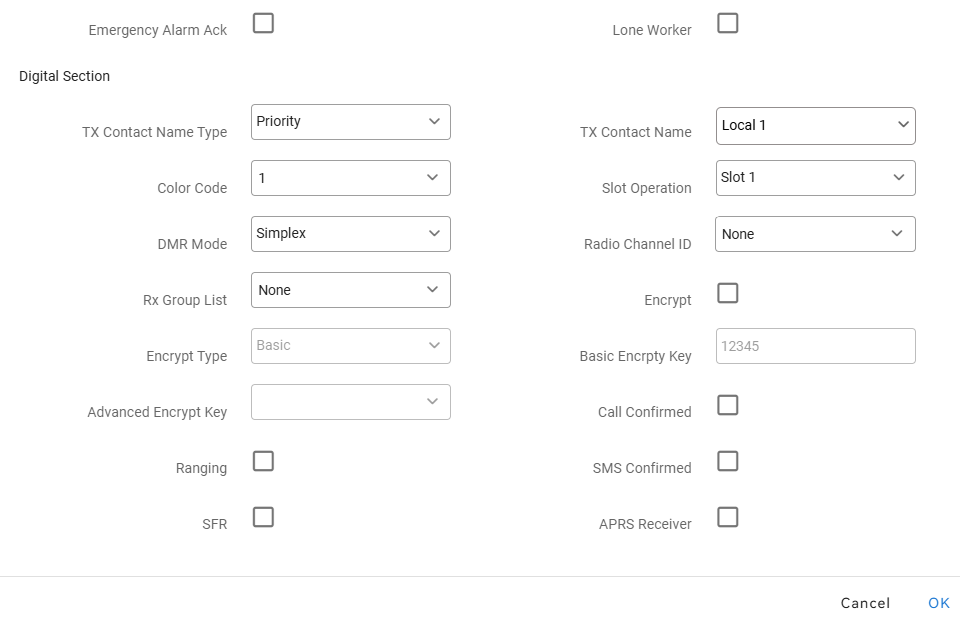Viewport: 960px width, 621px height.
Task: Tick the SFR checkbox
Action: [263, 517]
